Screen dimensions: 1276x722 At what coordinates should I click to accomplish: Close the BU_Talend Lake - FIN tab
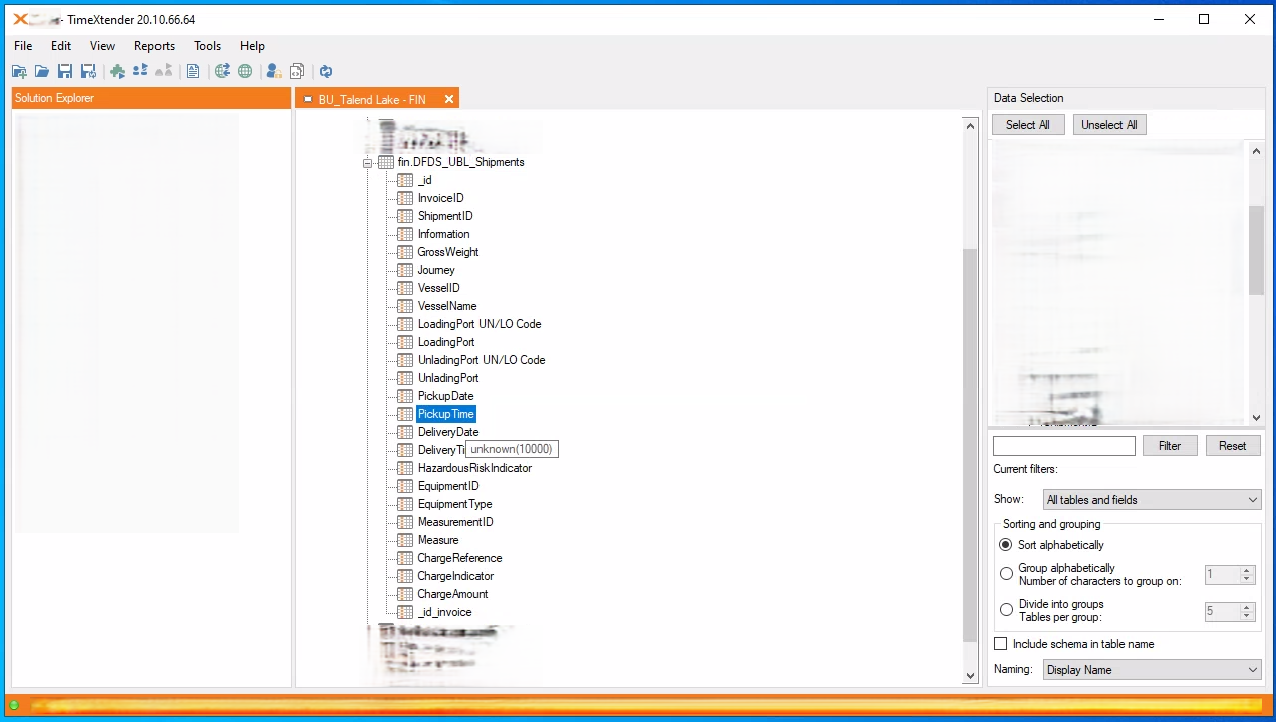[449, 99]
